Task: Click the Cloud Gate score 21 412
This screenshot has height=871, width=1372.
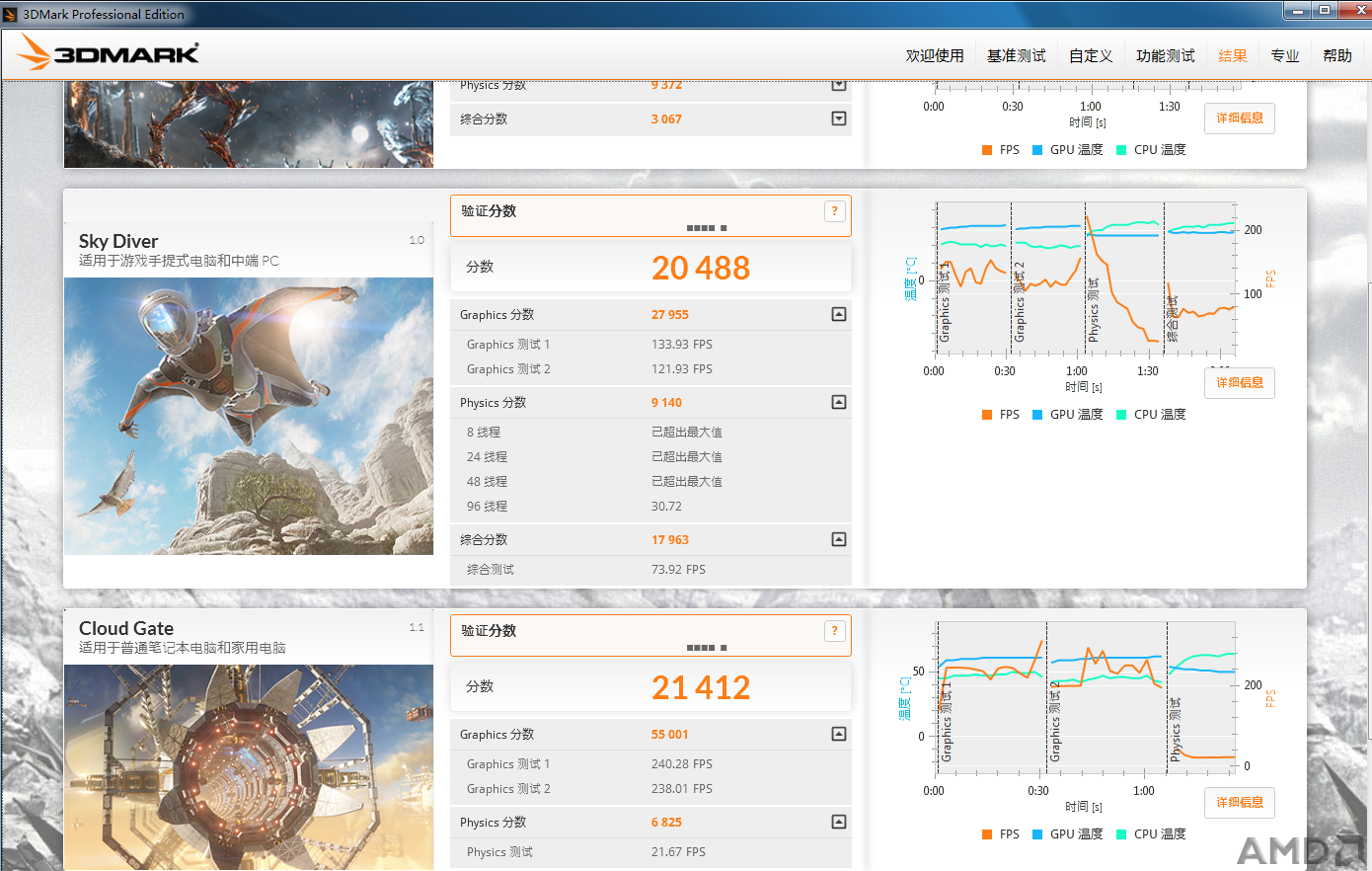Action: point(701,687)
